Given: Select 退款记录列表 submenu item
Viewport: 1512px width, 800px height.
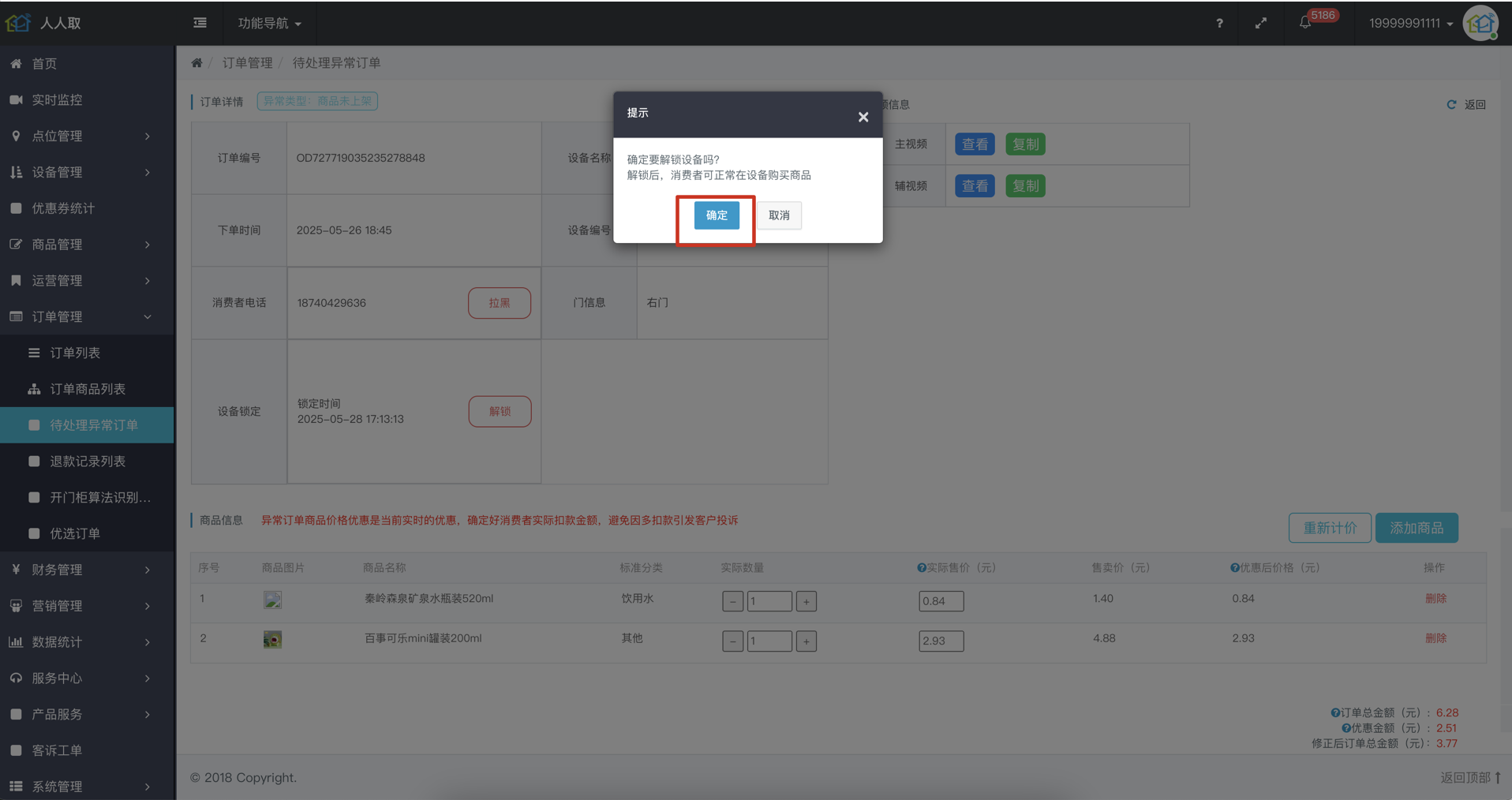Looking at the screenshot, I should pos(87,462).
